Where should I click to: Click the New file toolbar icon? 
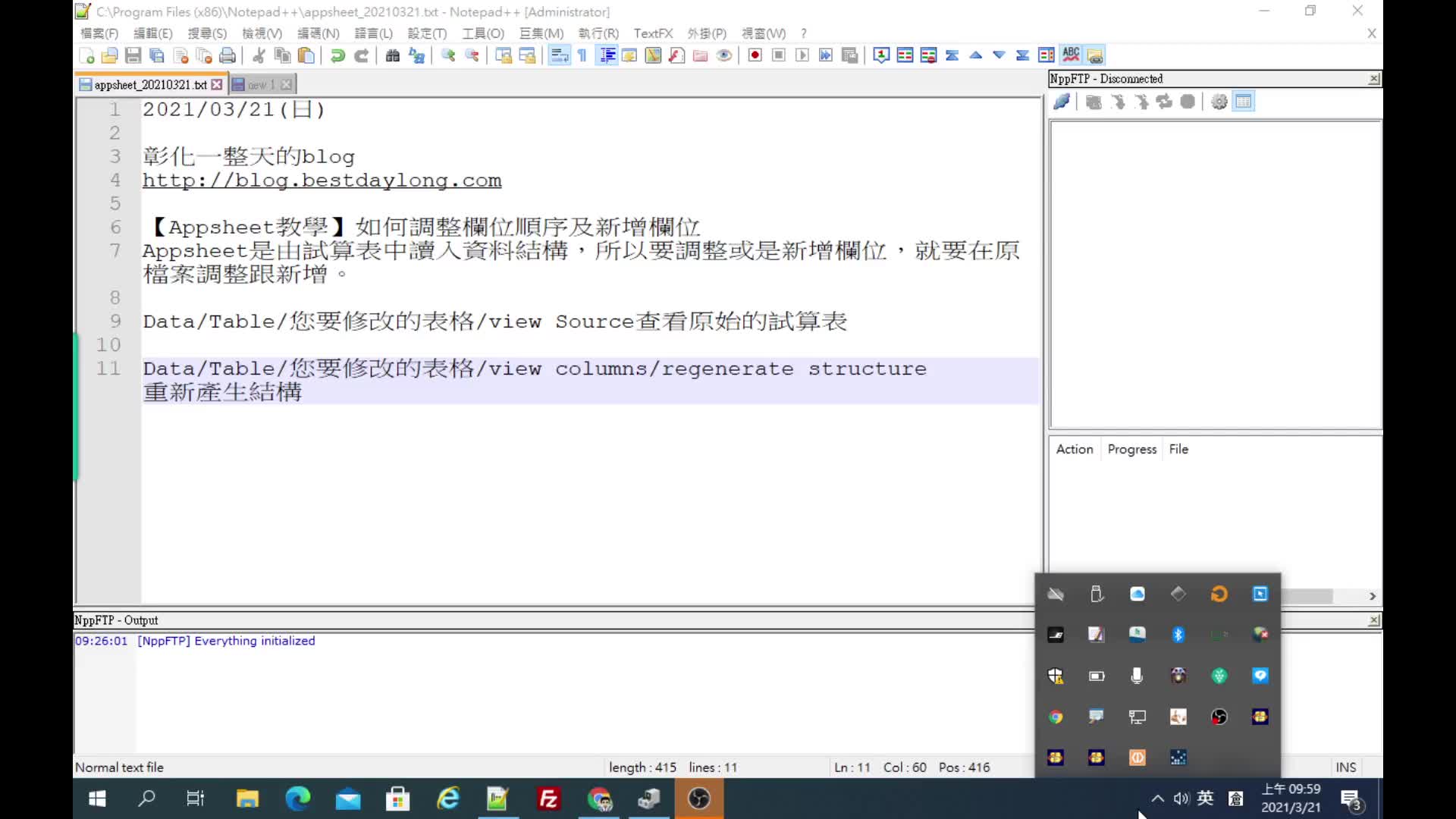point(86,55)
